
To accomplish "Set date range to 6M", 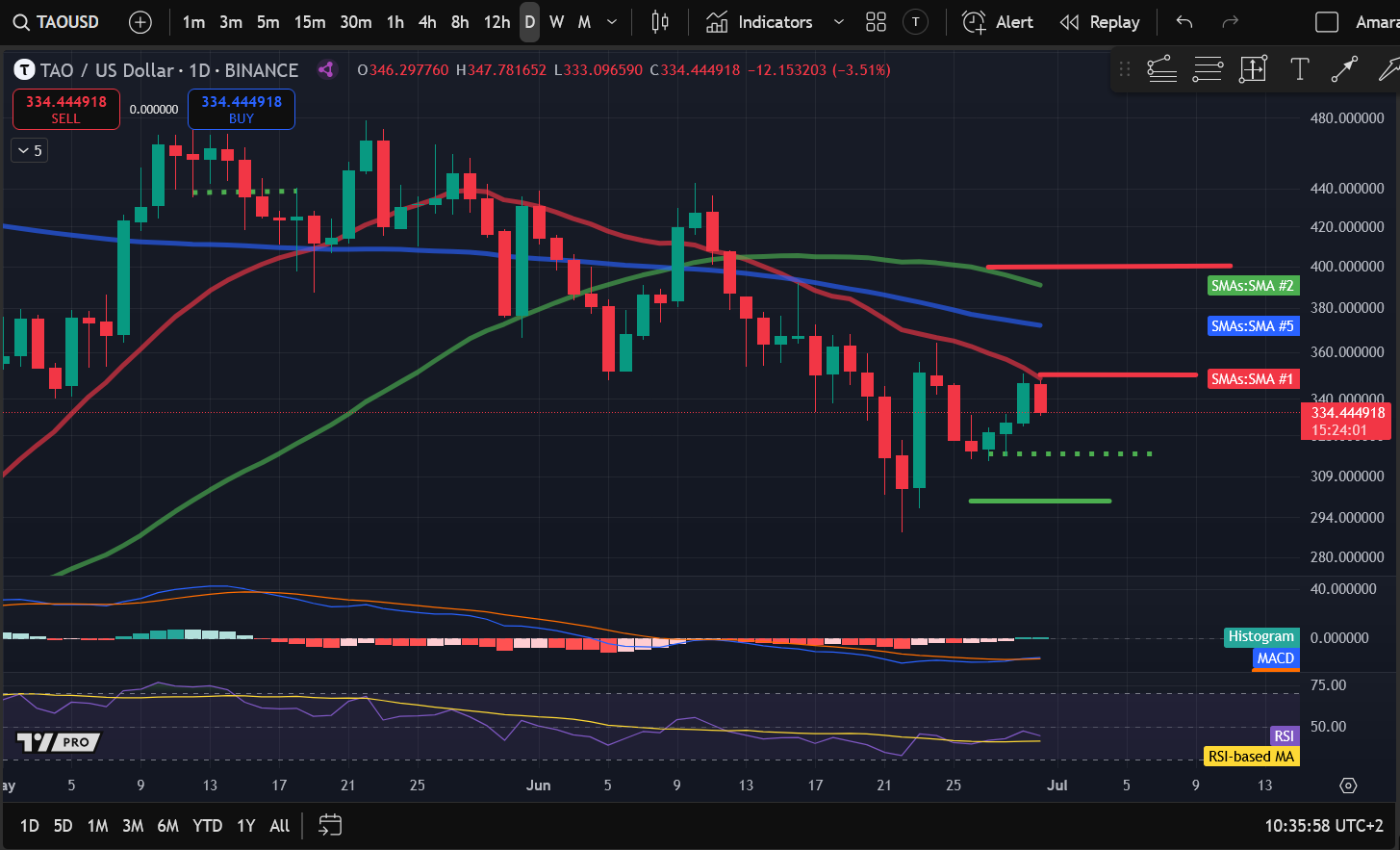I will pyautogui.click(x=168, y=826).
